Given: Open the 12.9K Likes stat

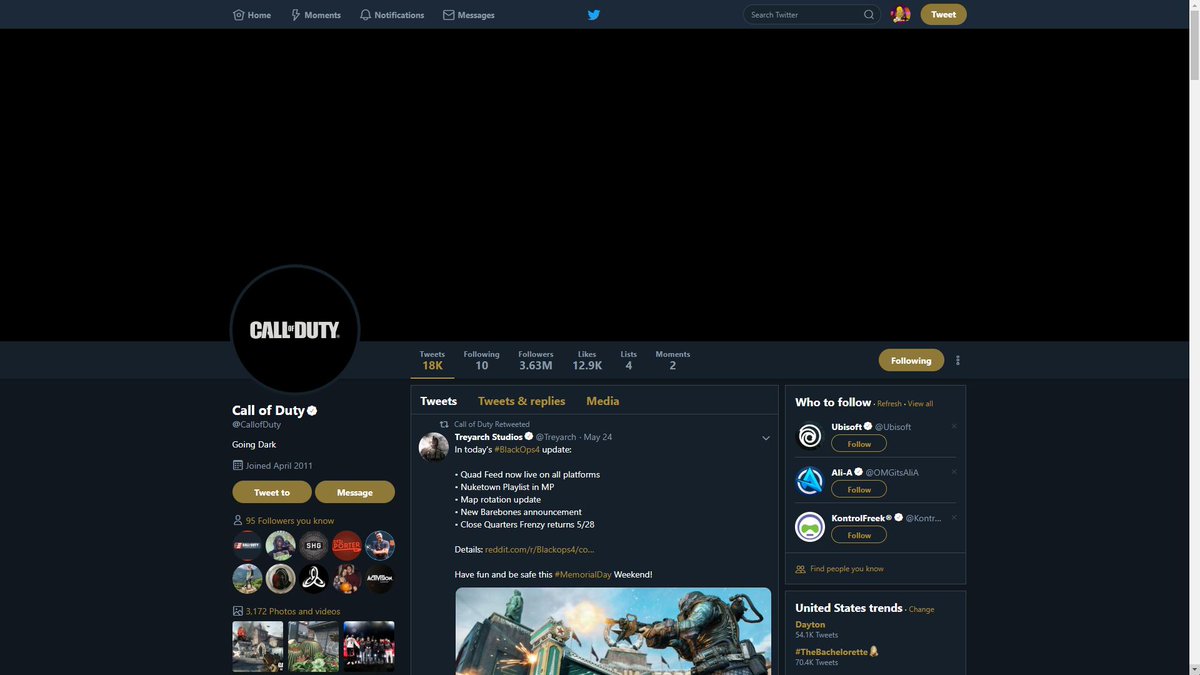Looking at the screenshot, I should point(587,361).
